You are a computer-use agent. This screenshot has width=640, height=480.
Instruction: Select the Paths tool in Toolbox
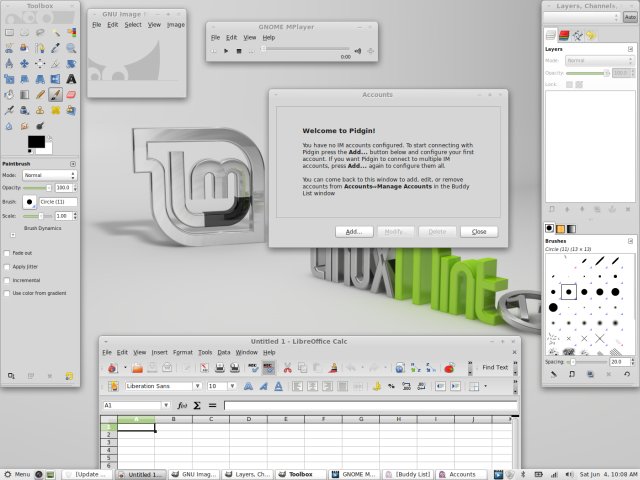40,48
